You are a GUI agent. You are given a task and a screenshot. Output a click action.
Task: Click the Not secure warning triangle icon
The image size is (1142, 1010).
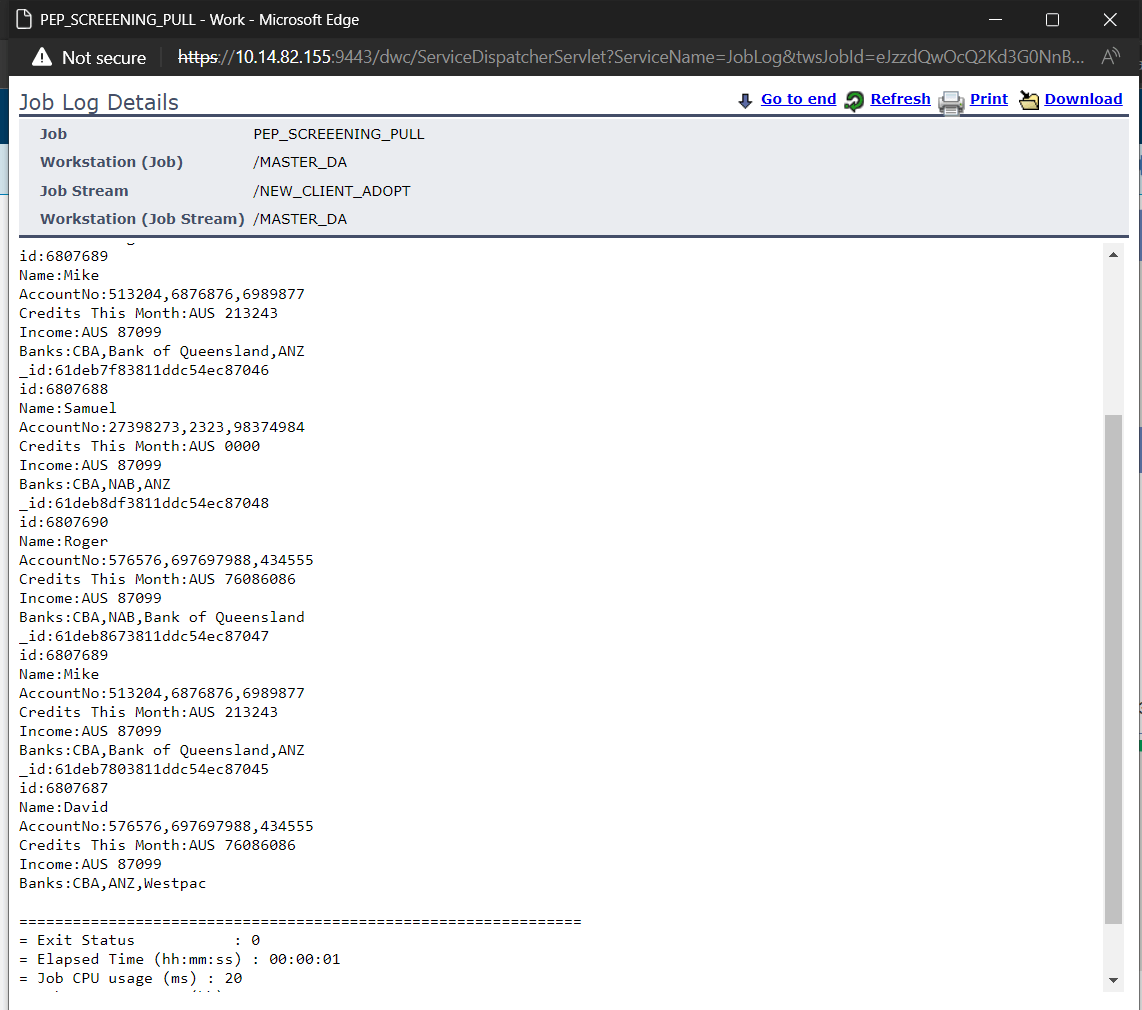42,58
